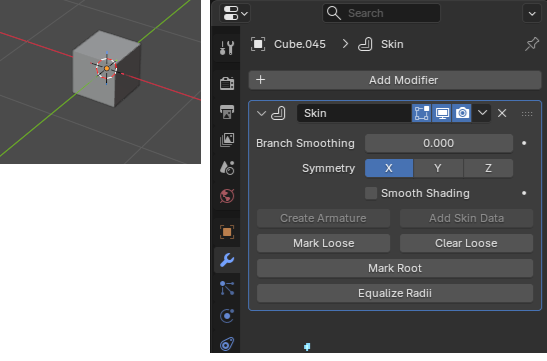Click the Cube.045 object icon in breadcrumb
547x361 pixels.
[258, 44]
